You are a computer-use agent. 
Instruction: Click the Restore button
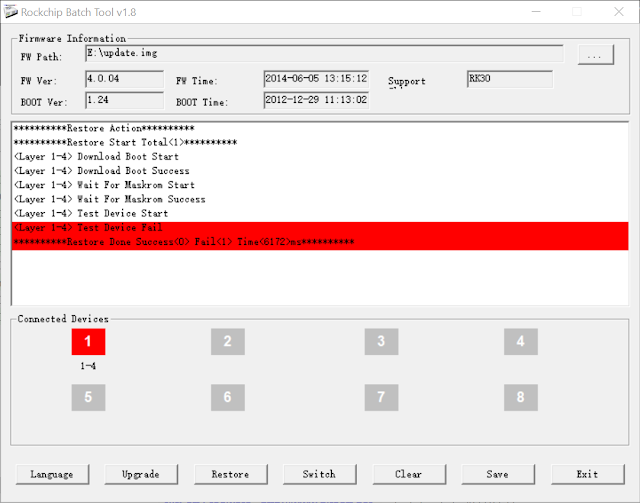click(231, 474)
